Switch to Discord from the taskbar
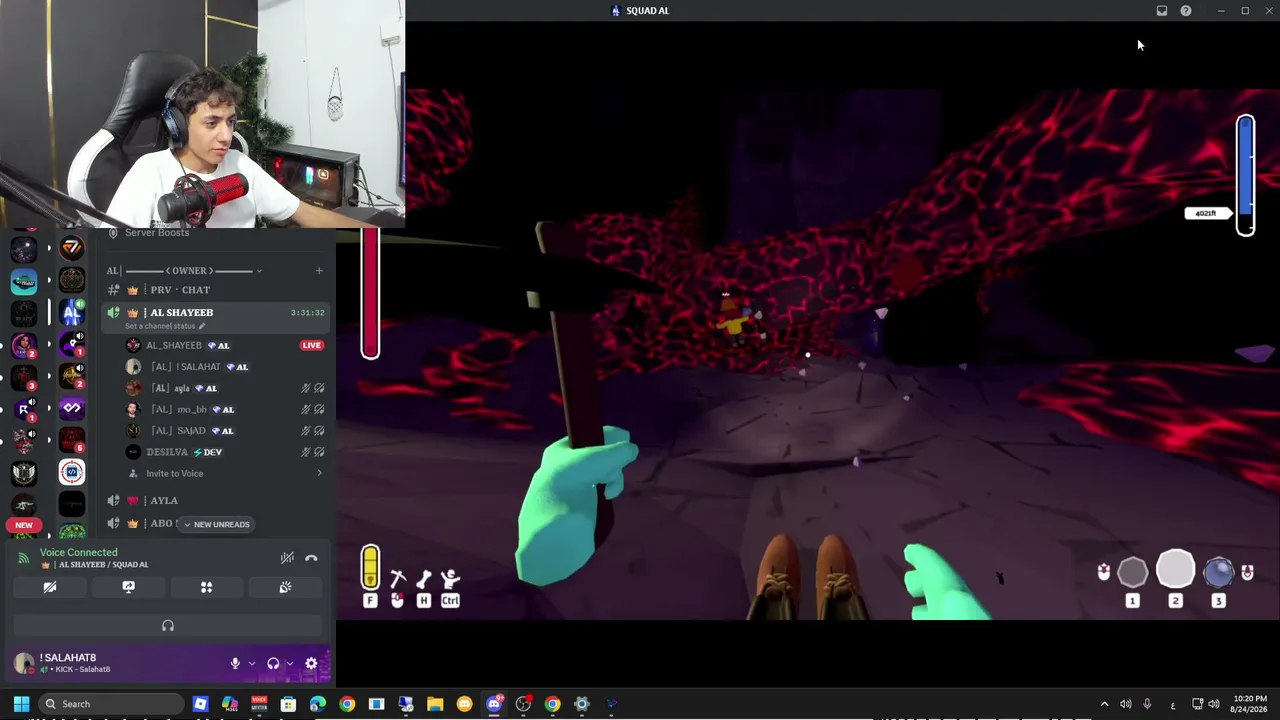 point(494,704)
